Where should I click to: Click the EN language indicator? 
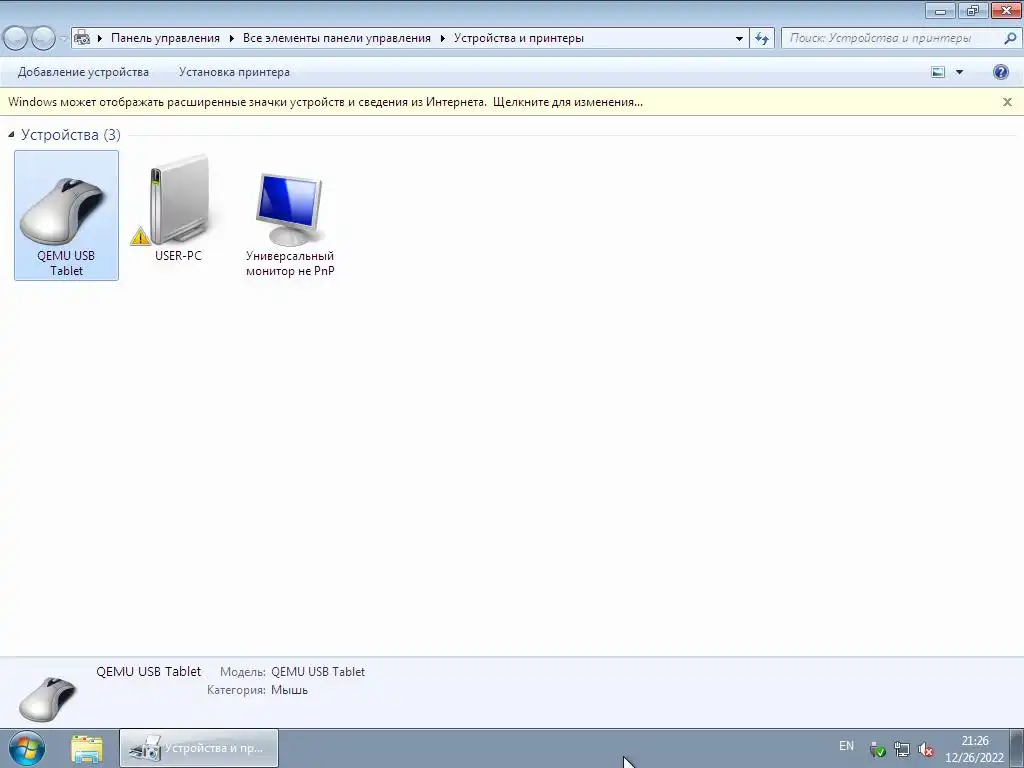[x=846, y=746]
